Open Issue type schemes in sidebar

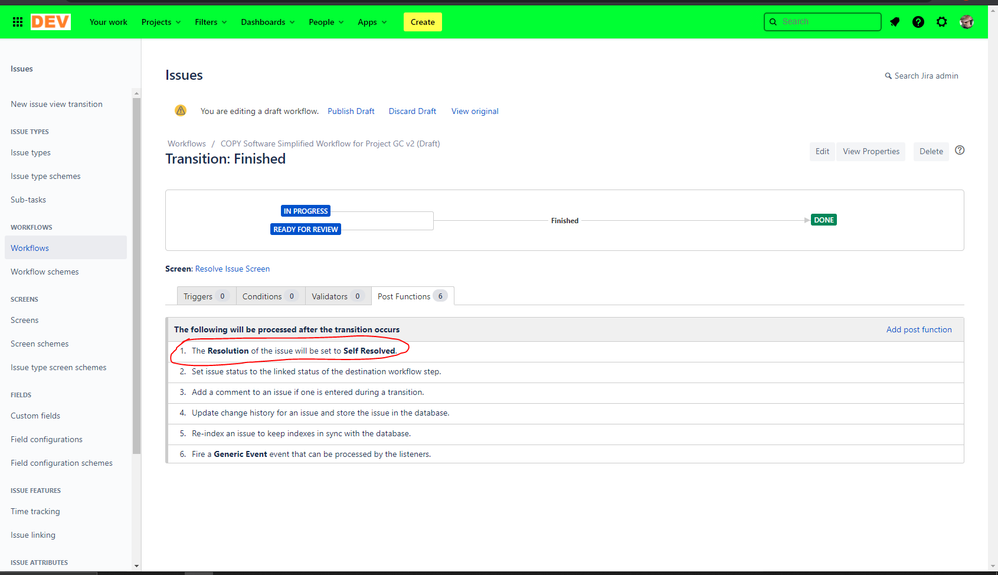[x=45, y=176]
